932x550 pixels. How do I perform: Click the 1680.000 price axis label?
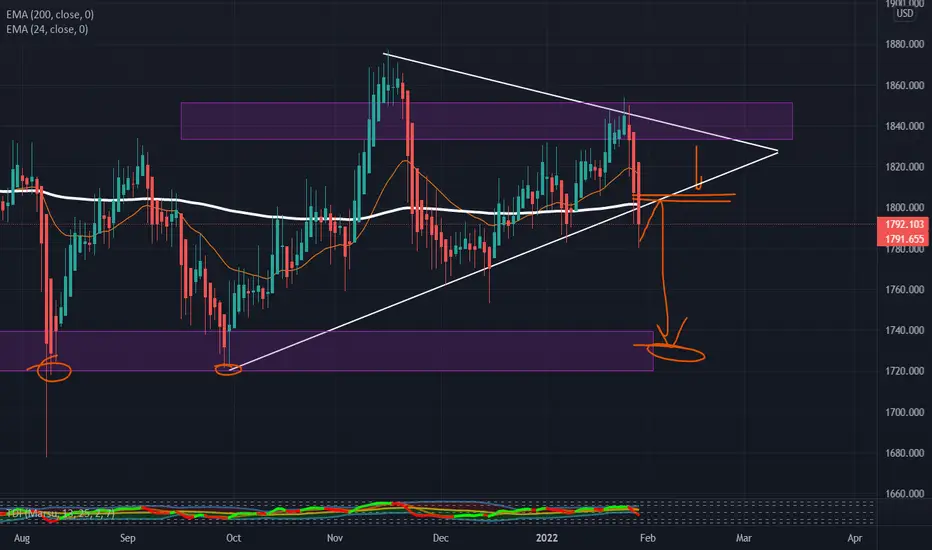(904, 453)
